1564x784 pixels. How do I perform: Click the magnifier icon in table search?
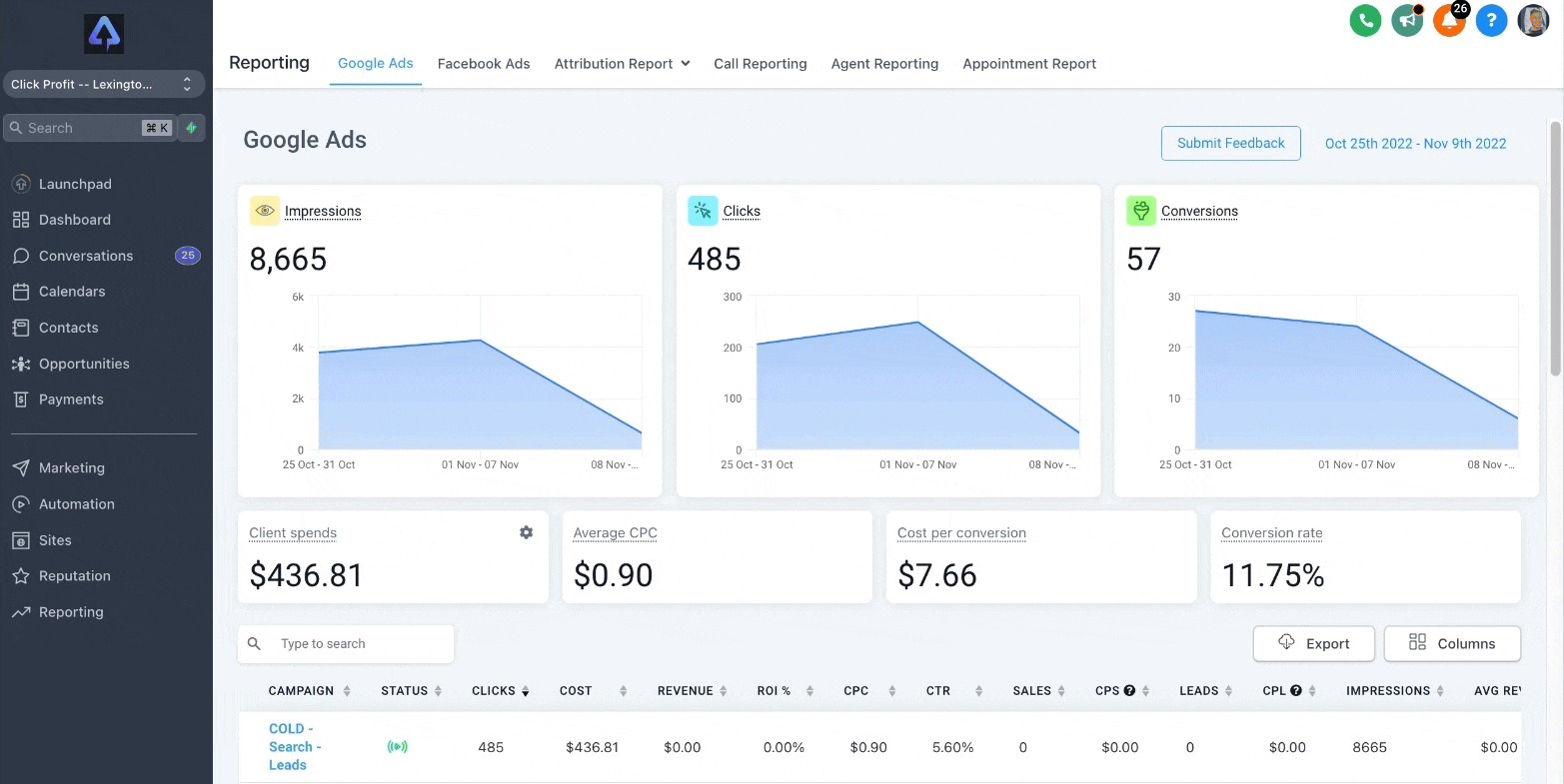(255, 644)
